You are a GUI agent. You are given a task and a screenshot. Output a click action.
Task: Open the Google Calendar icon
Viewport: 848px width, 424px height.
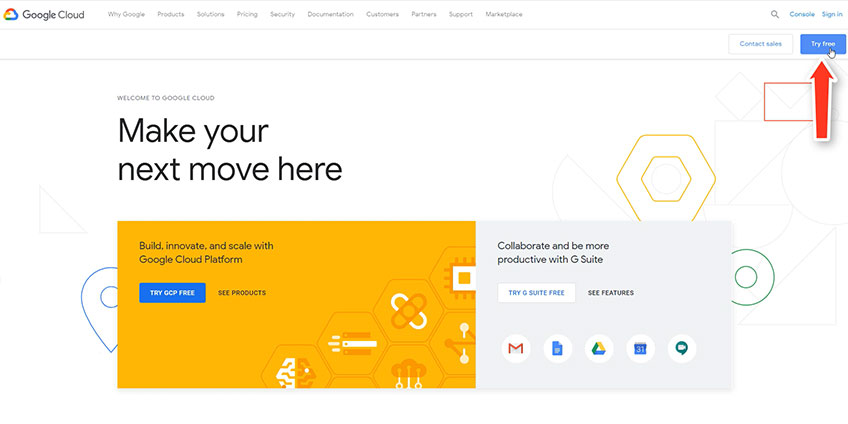[640, 349]
